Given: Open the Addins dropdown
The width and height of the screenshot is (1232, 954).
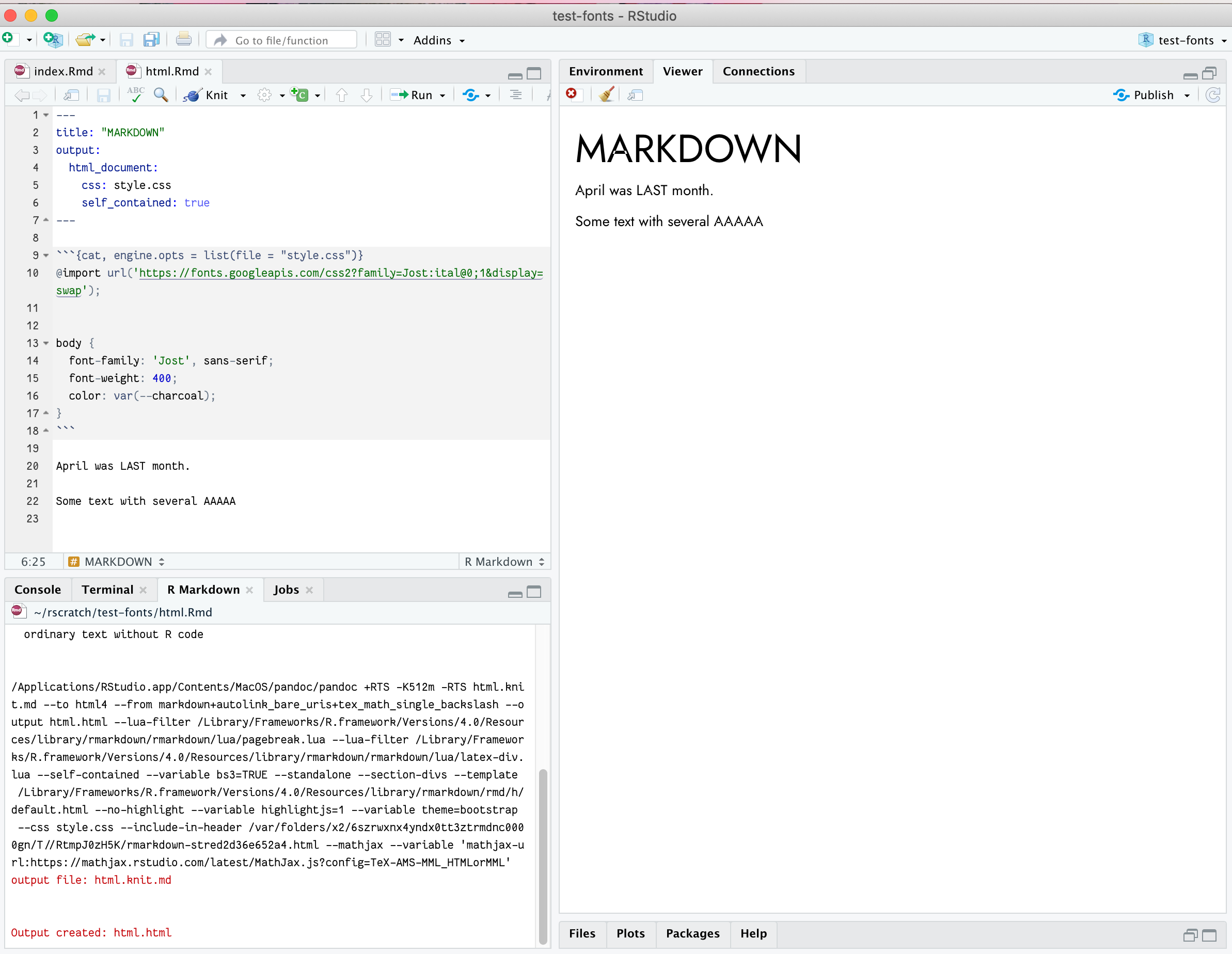Looking at the screenshot, I should [x=439, y=40].
